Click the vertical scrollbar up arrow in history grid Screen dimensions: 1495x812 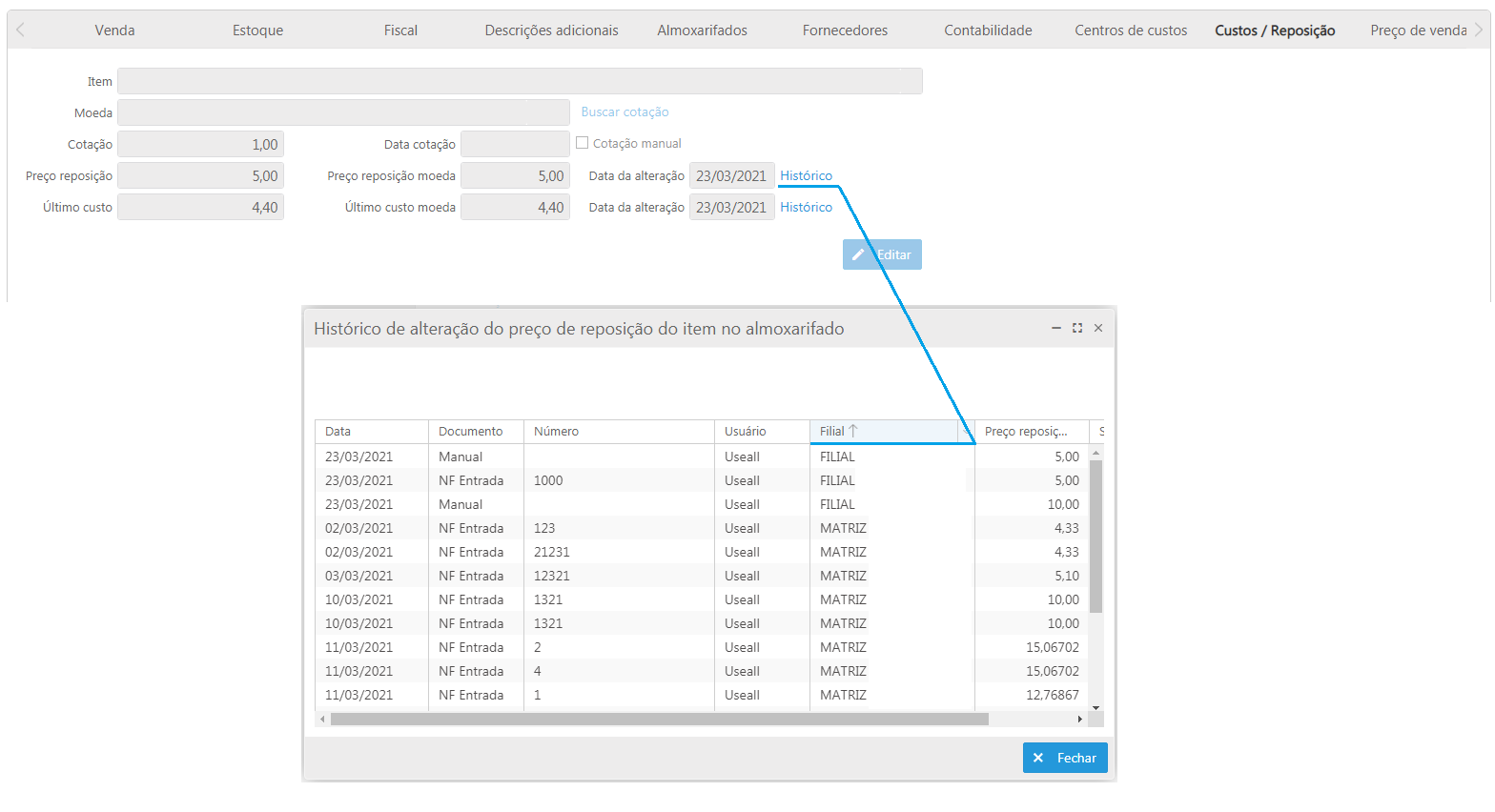[x=1096, y=453]
